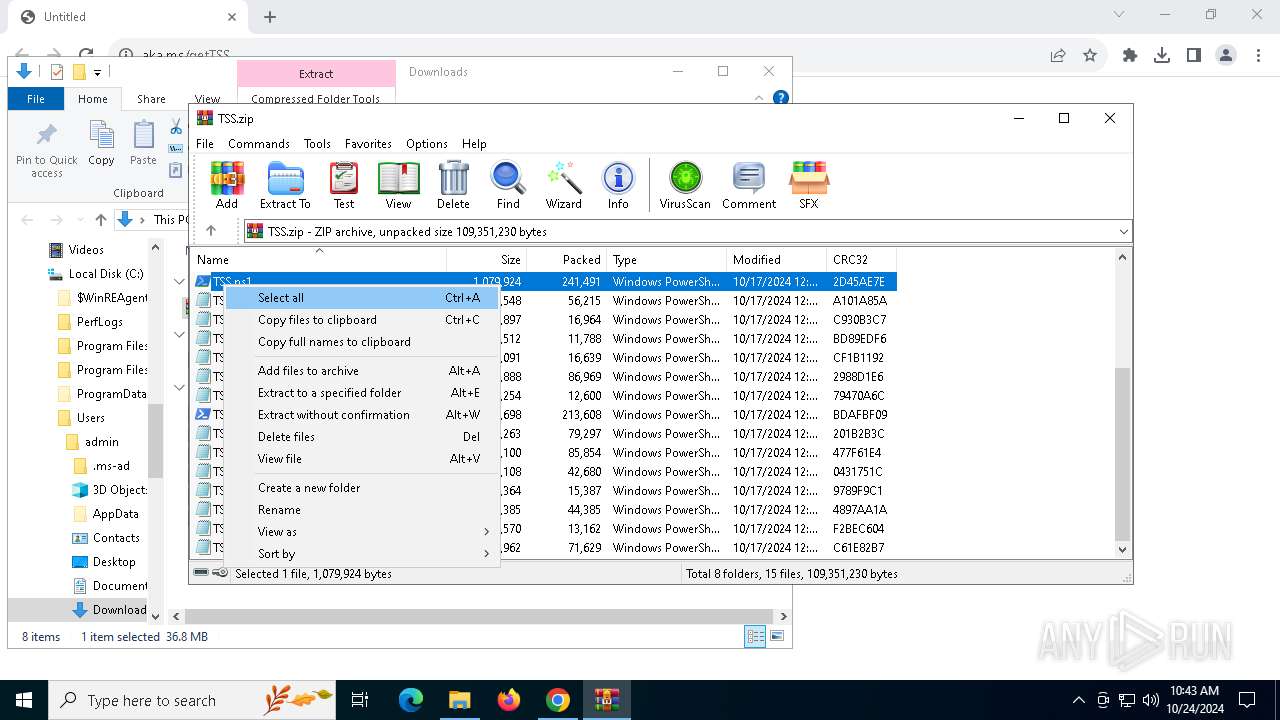Go up one level in WinRAR
The height and width of the screenshot is (720, 1280).
[211, 231]
